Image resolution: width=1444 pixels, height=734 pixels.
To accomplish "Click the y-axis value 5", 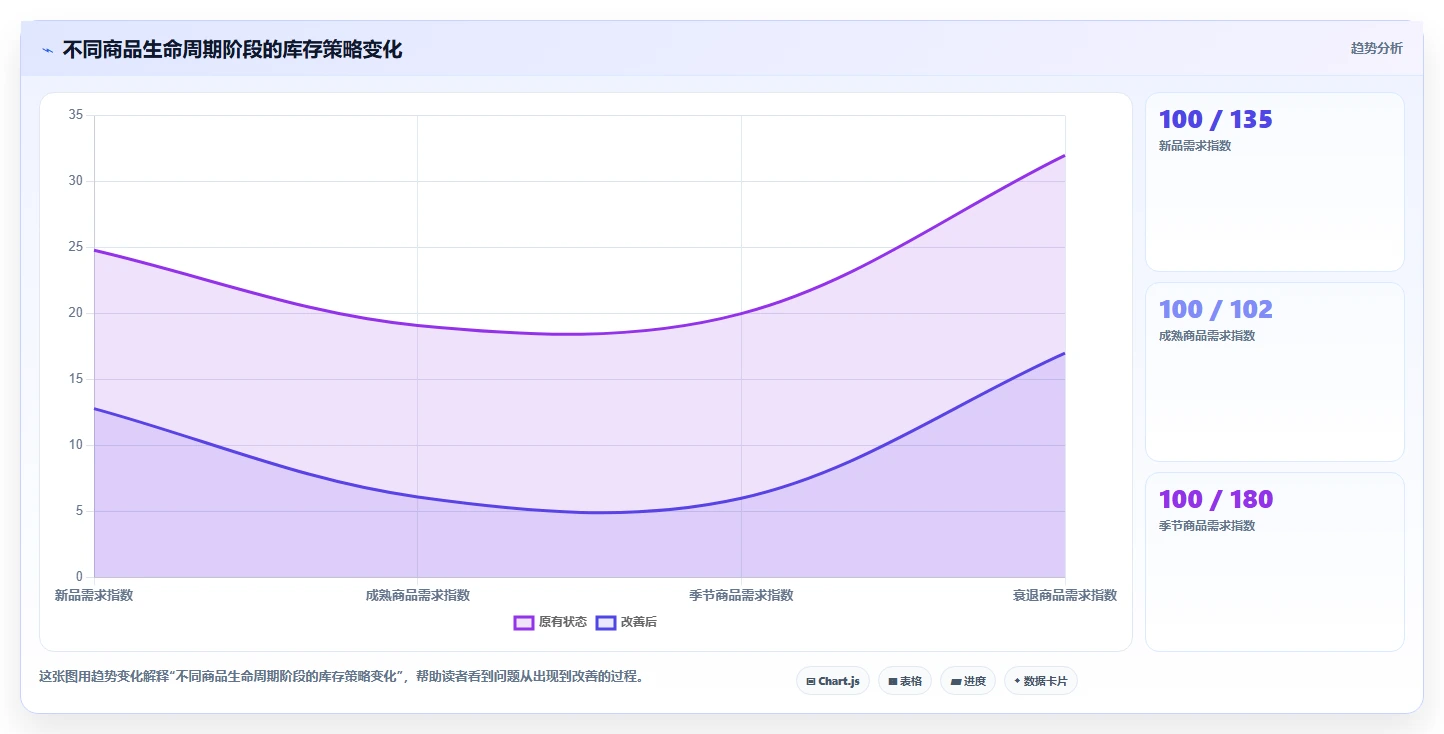I will (80, 511).
